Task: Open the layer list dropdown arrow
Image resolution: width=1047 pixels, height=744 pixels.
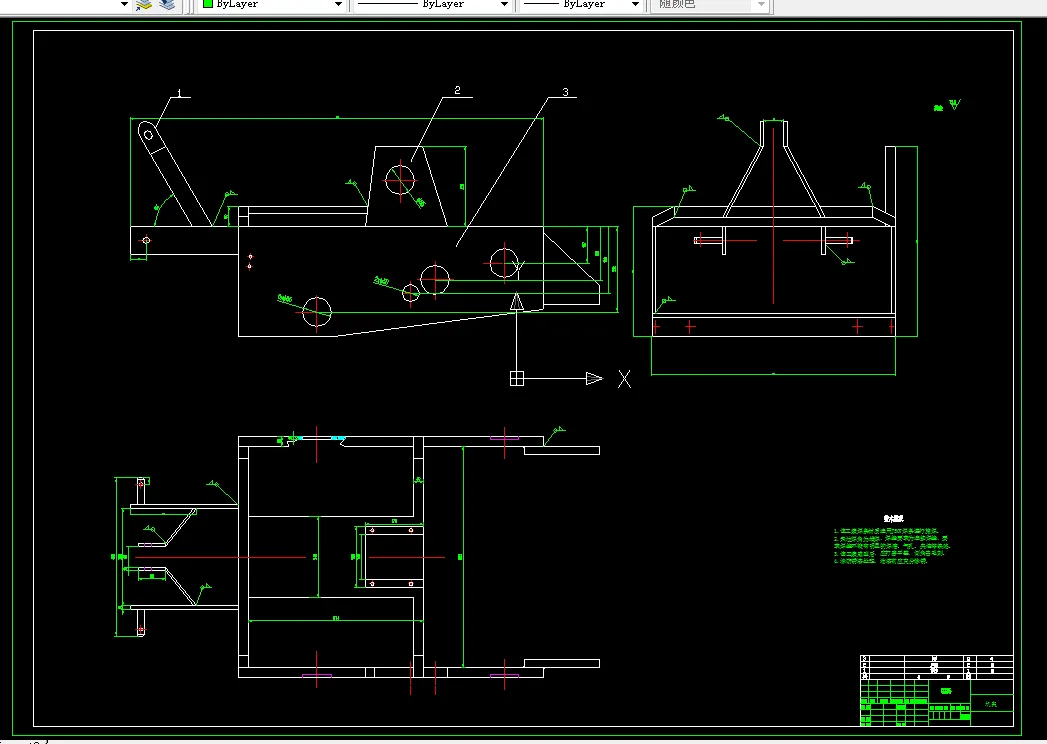Action: click(124, 5)
